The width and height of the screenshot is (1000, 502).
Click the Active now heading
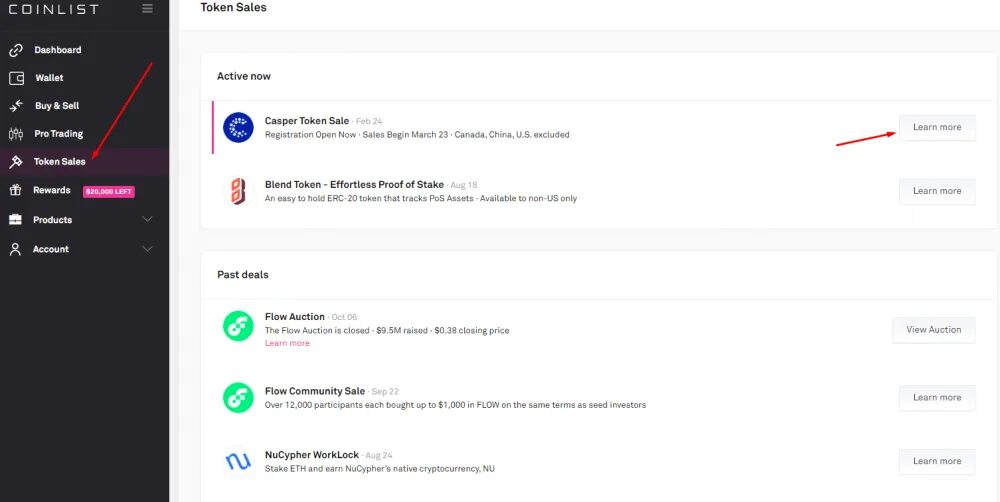tap(244, 77)
